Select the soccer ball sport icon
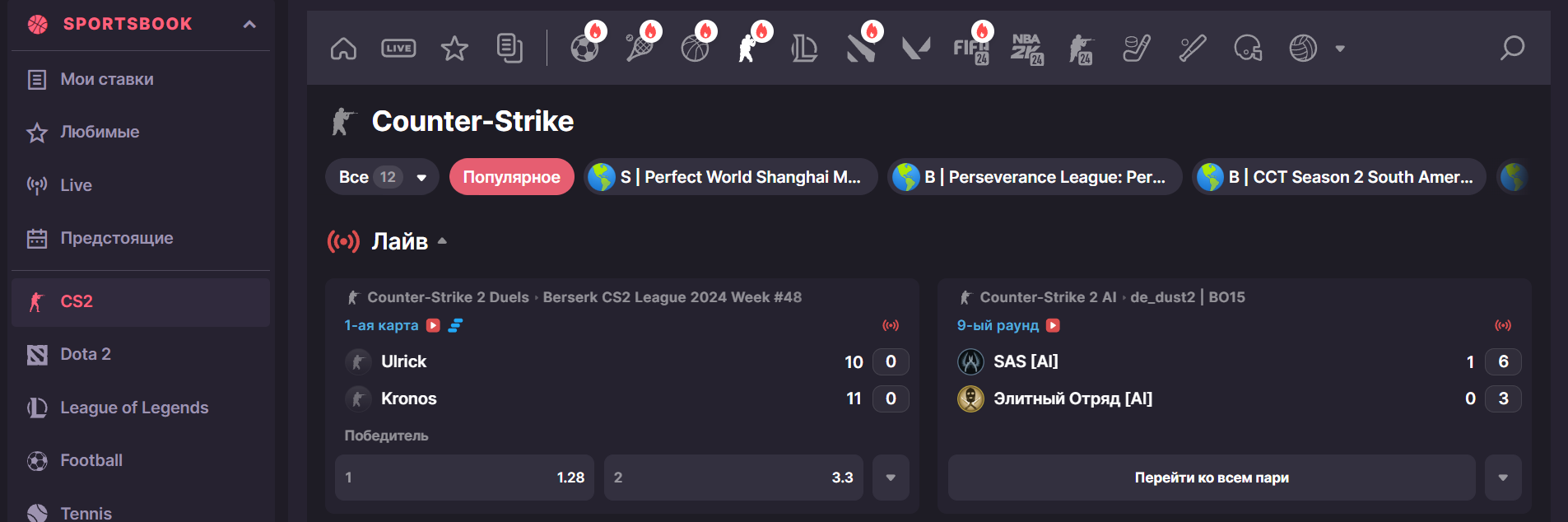Screen dimensions: 1568x522 584,49
